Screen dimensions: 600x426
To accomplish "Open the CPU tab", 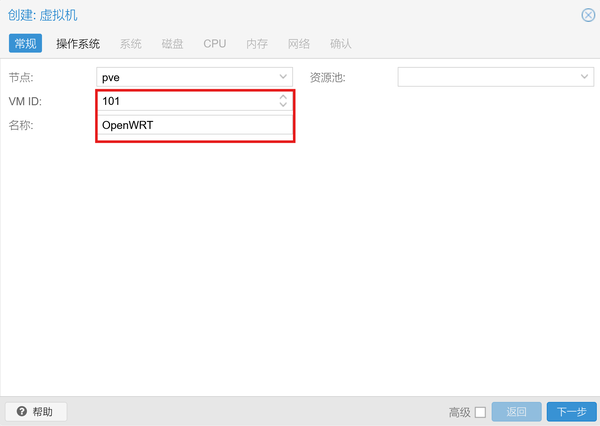I will pos(215,44).
